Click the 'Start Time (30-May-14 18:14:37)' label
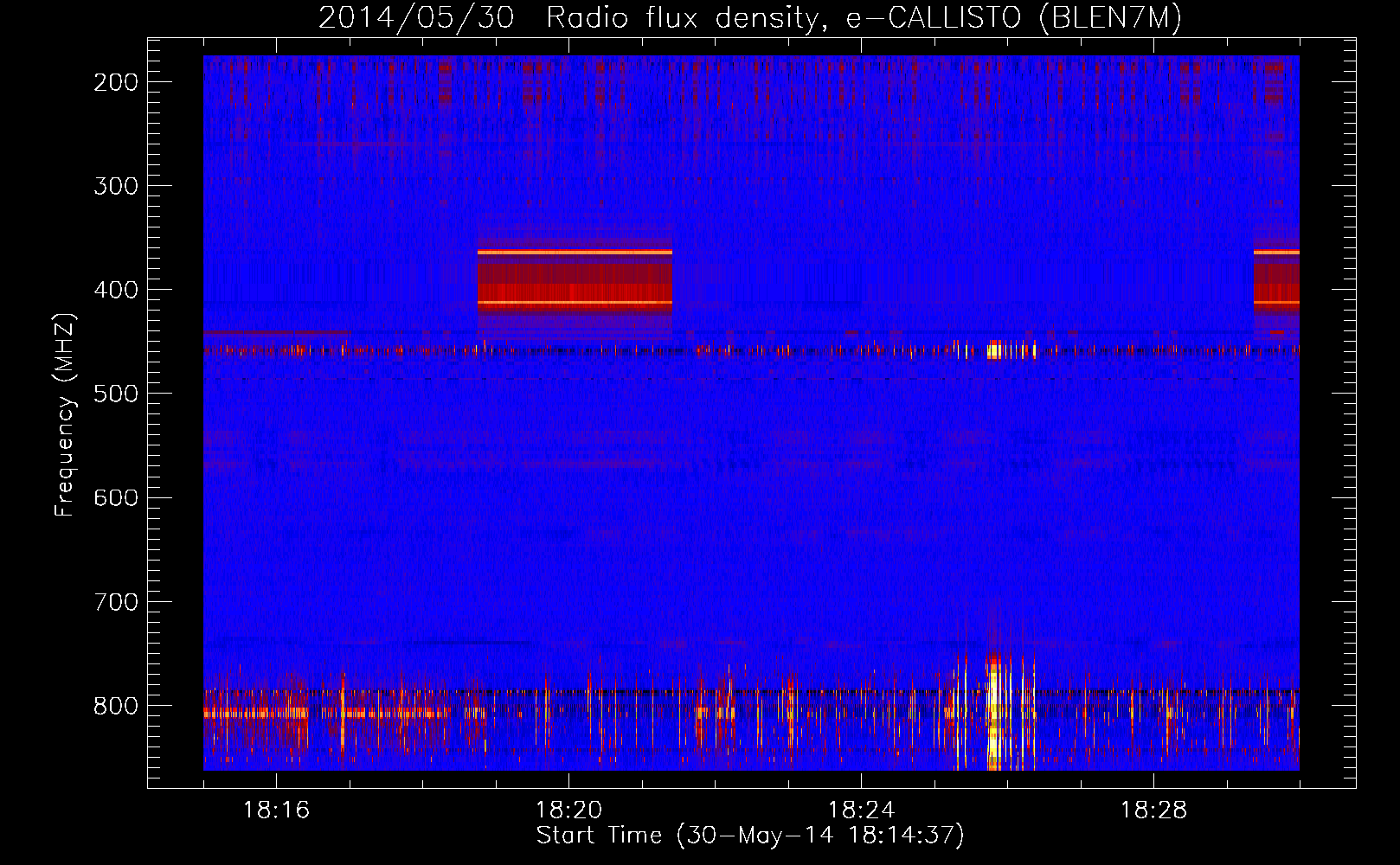Screen dimensions: 1400x865 [x=749, y=836]
